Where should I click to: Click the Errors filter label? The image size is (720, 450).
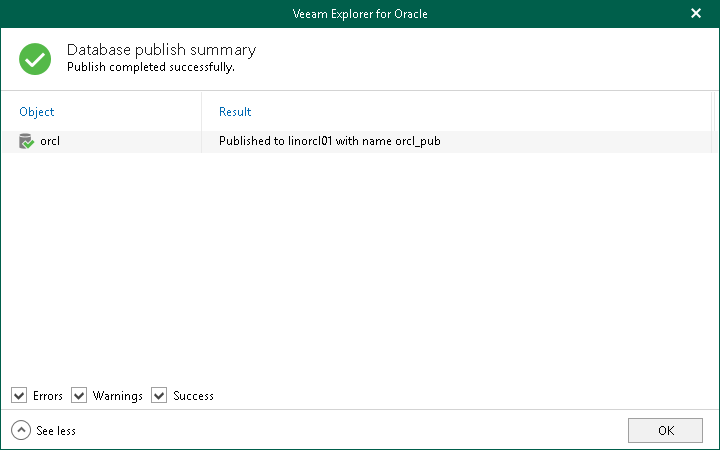point(48,396)
